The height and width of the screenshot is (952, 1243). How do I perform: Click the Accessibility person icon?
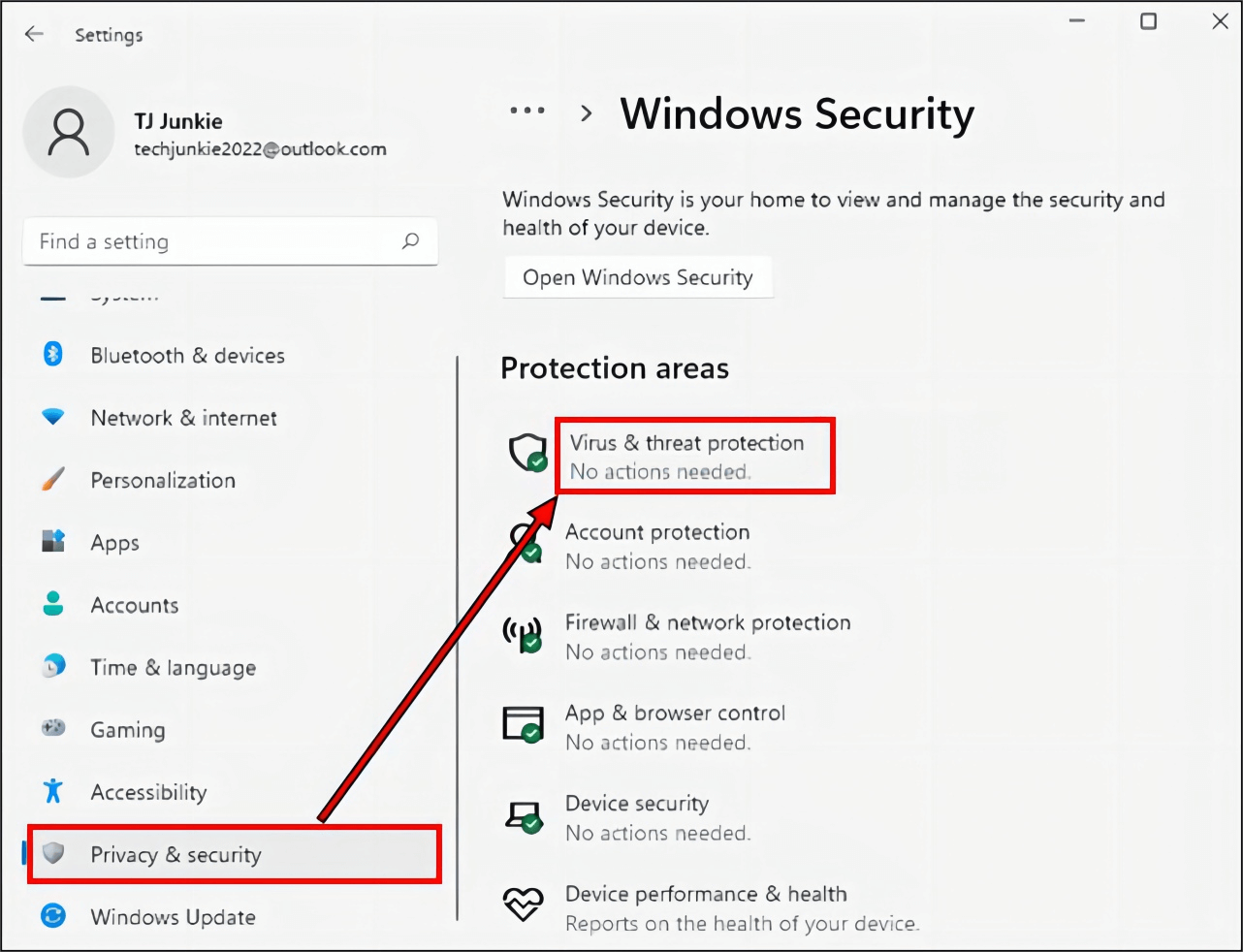click(x=52, y=791)
